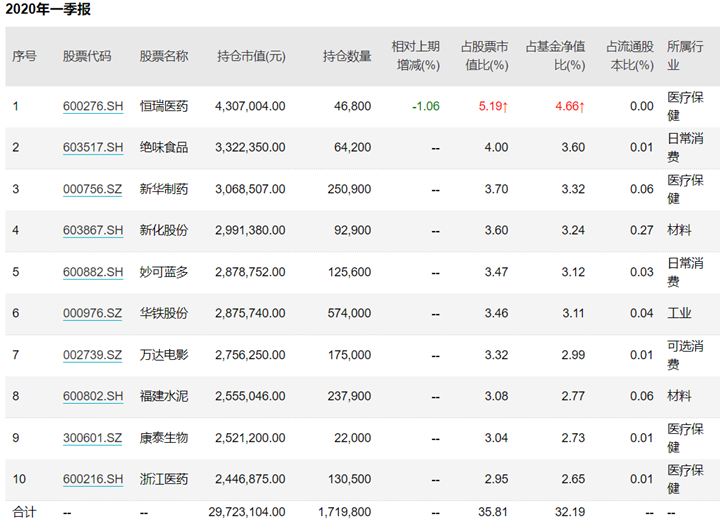Click the 持仓市值(元) column header
Viewport: 720px width, 523px height.
(x=251, y=56)
